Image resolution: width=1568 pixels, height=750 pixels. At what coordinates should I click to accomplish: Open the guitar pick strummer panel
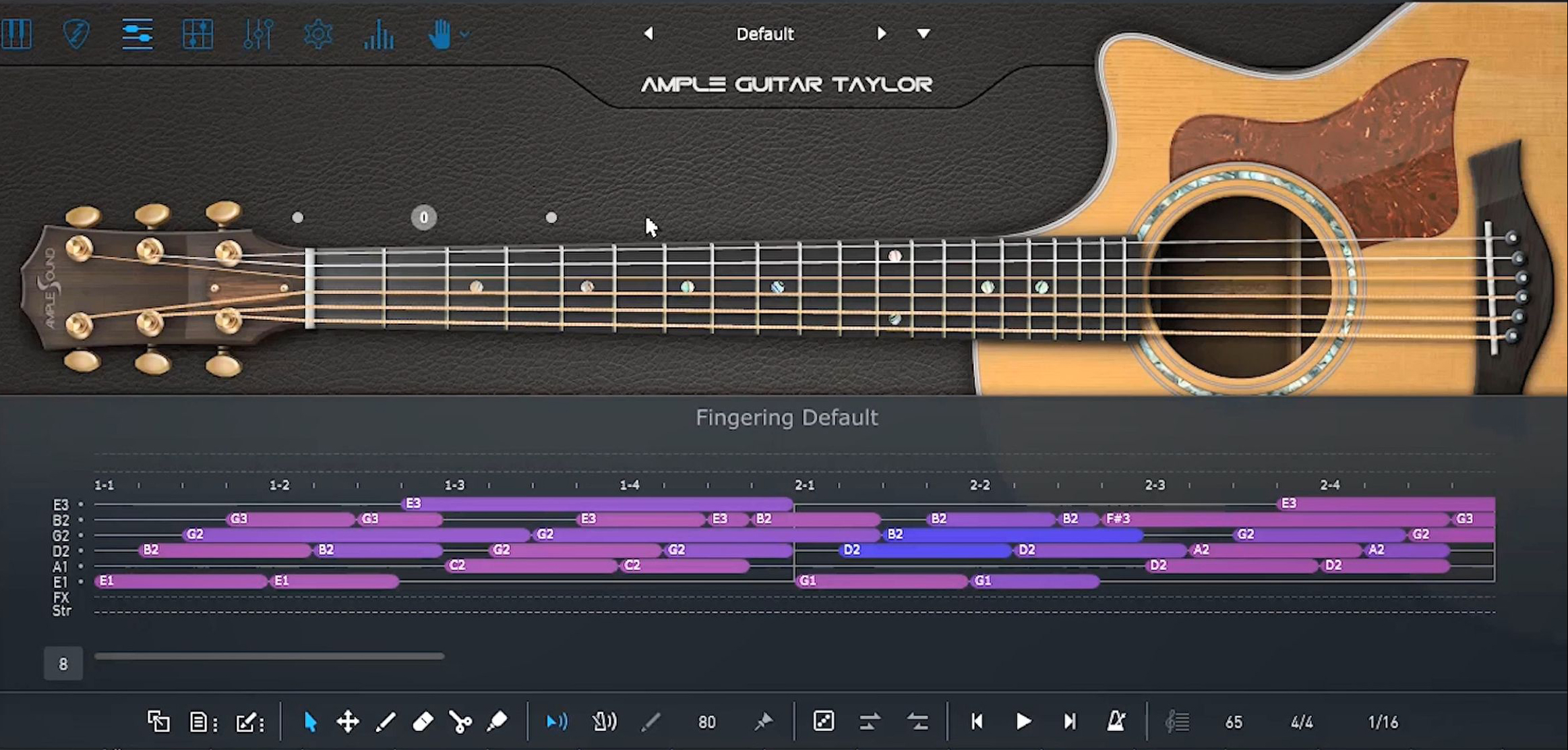tap(76, 34)
